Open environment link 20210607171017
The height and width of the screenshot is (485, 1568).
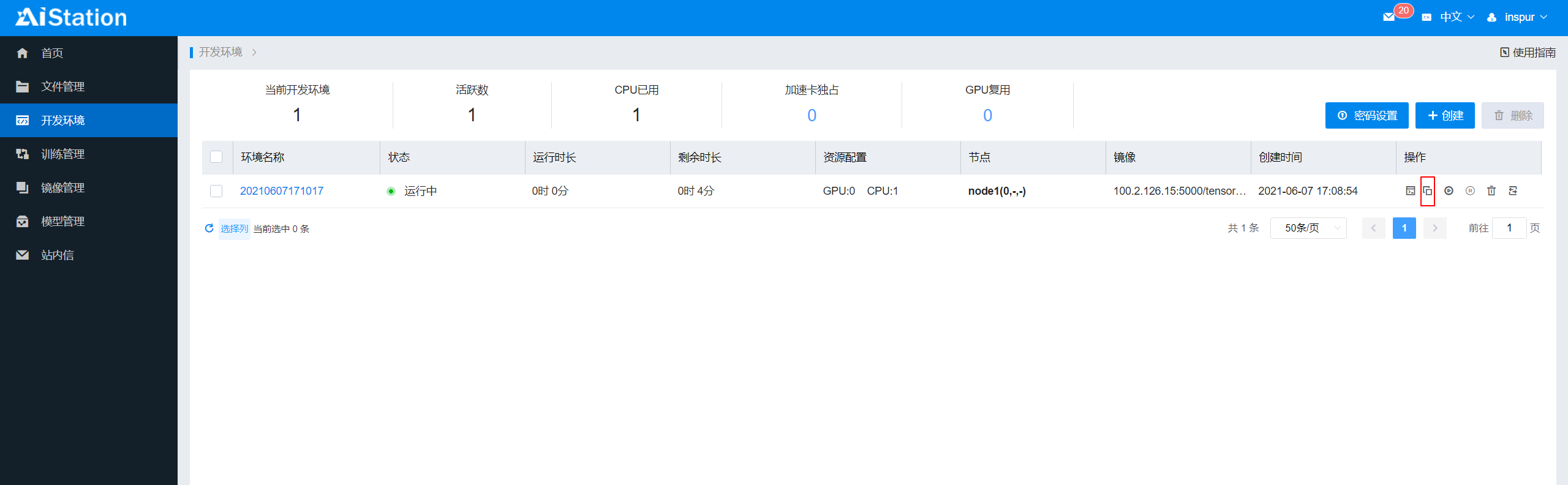click(282, 191)
